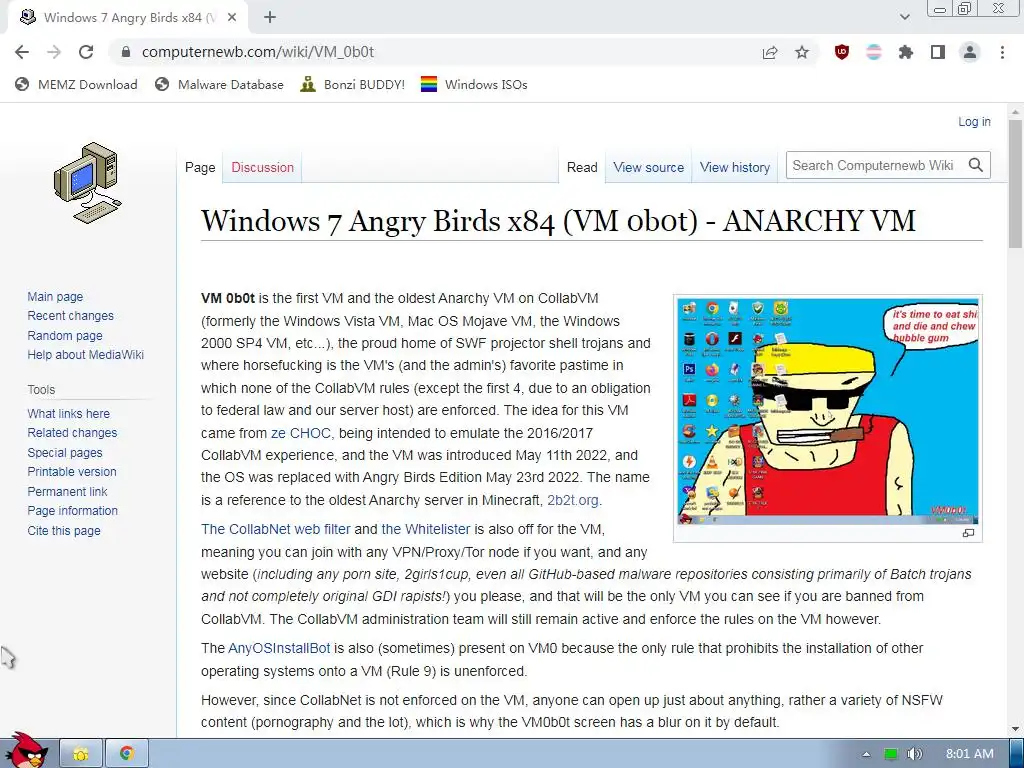Open the Bonzi BUDDY! bookmark

tap(353, 84)
